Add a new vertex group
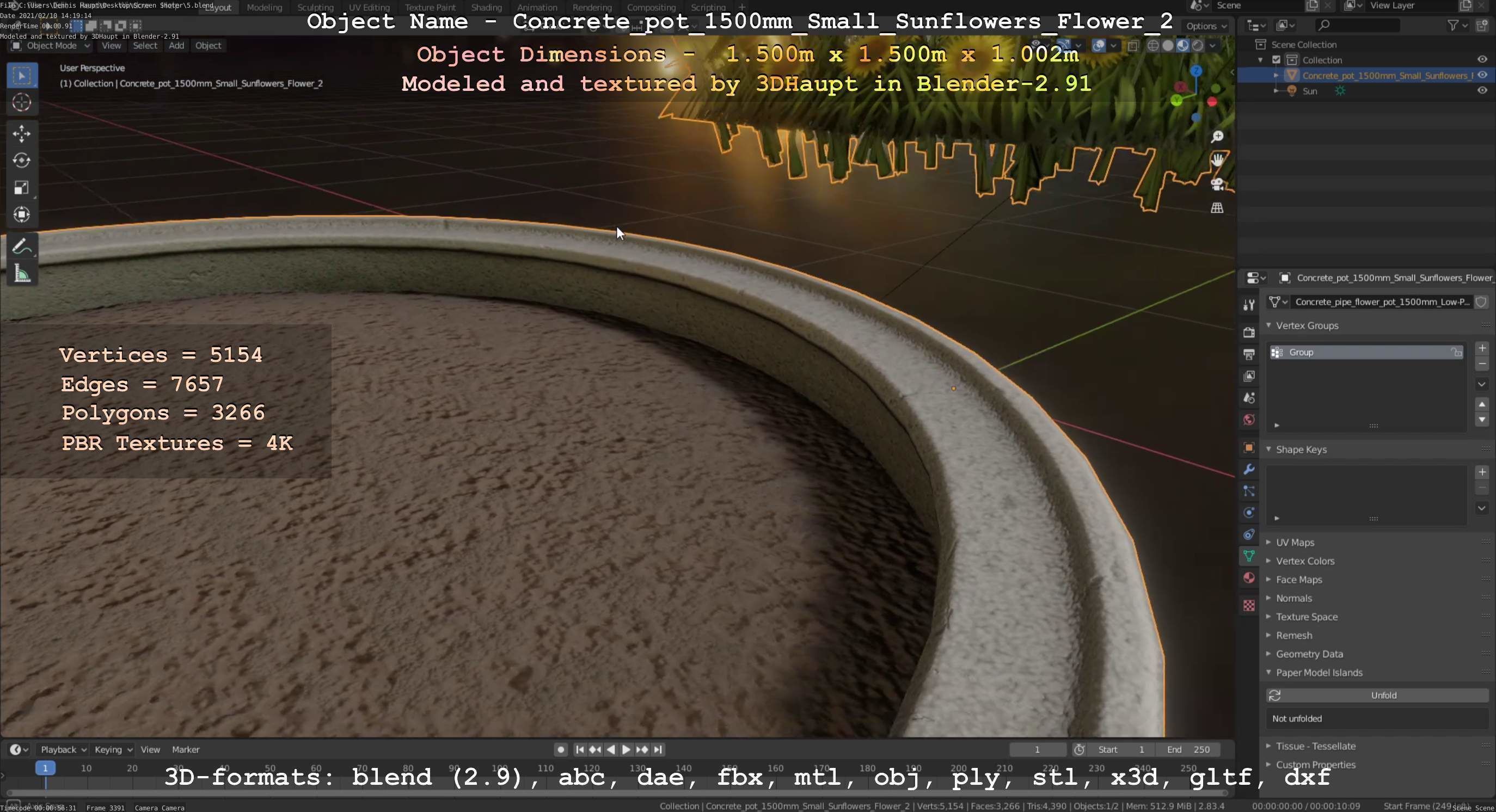Viewport: 1496px width, 812px height. click(1482, 348)
